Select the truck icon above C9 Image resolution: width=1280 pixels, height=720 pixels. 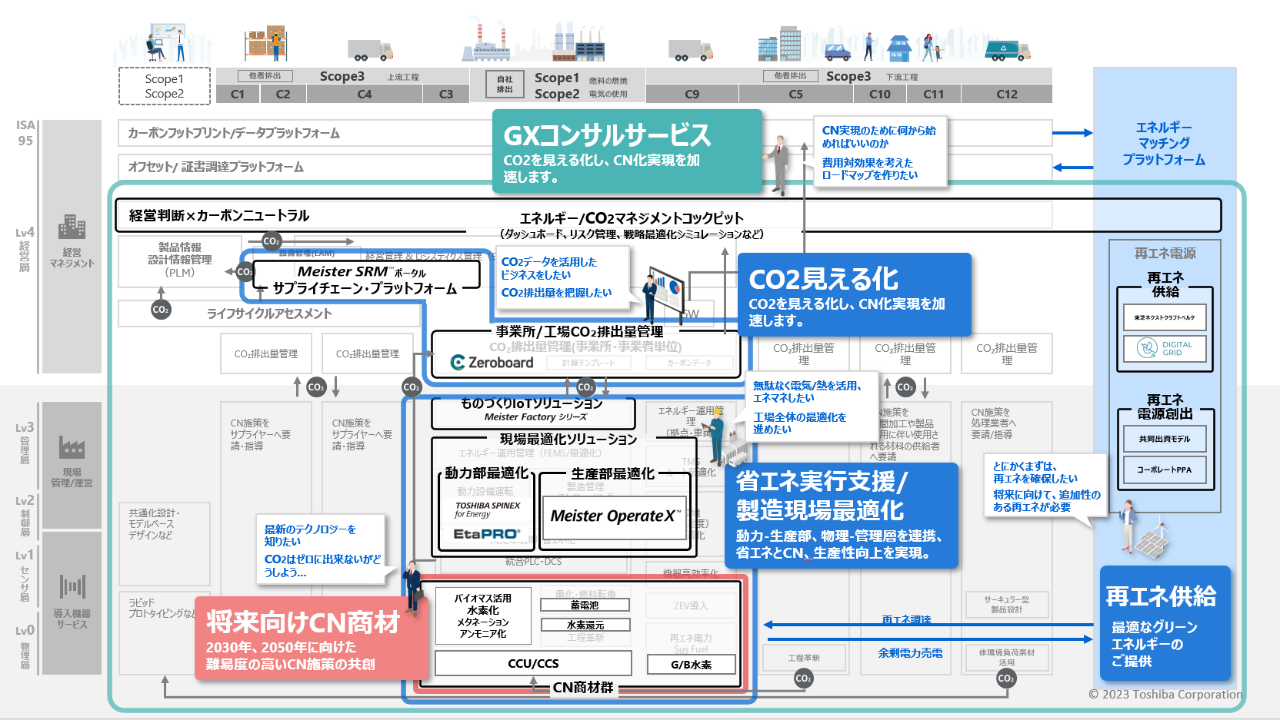coord(690,50)
